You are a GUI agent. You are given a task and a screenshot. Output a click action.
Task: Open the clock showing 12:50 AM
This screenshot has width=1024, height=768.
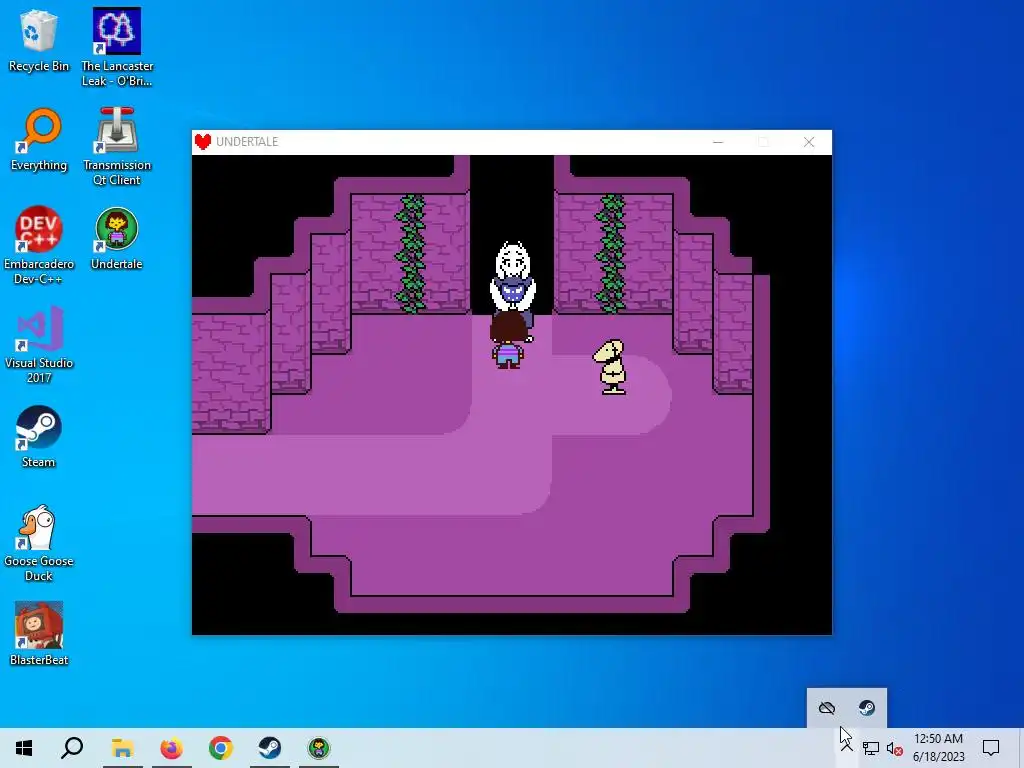coord(938,748)
